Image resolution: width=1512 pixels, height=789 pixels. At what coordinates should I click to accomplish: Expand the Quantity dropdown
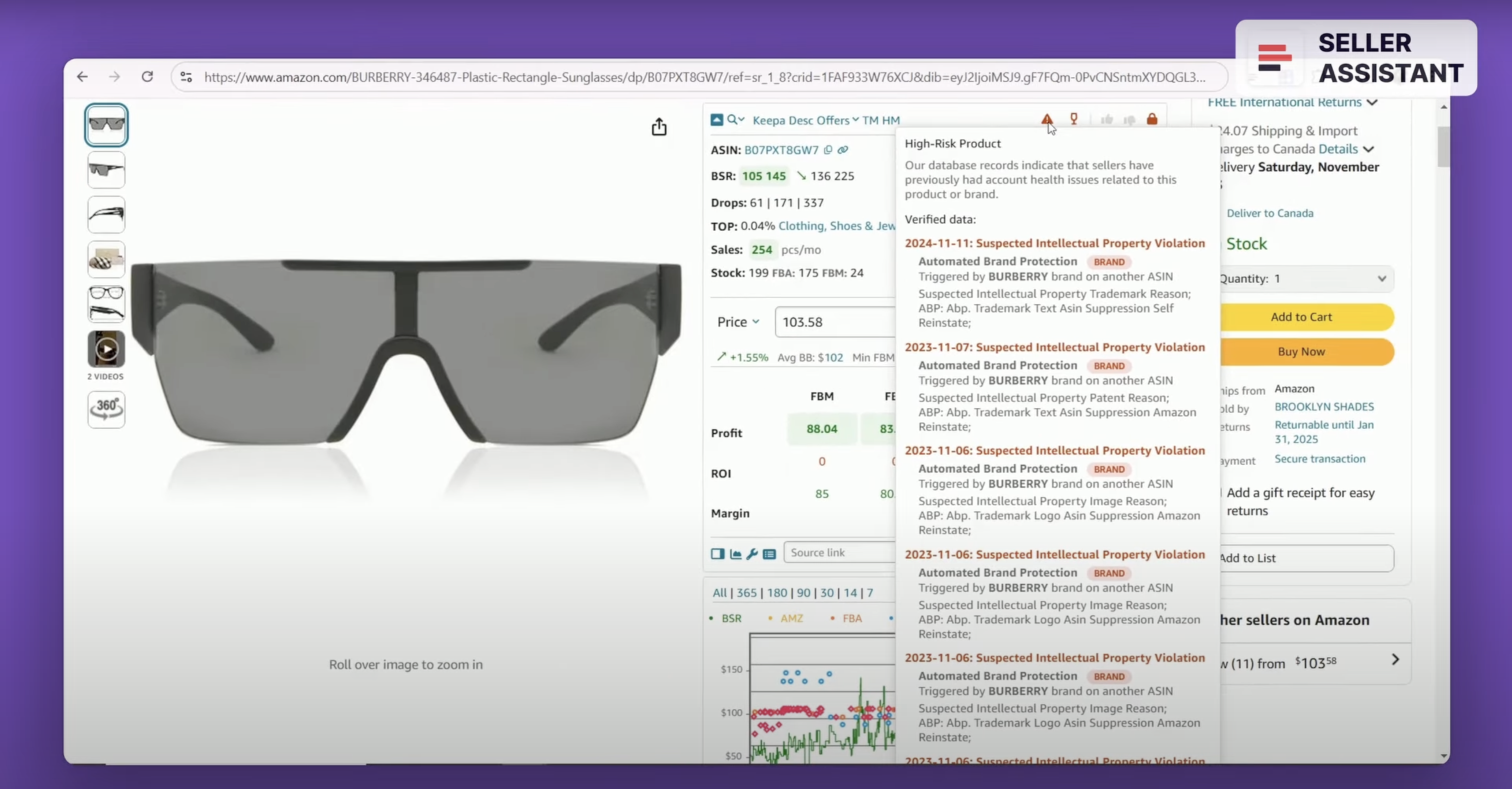[1304, 278]
